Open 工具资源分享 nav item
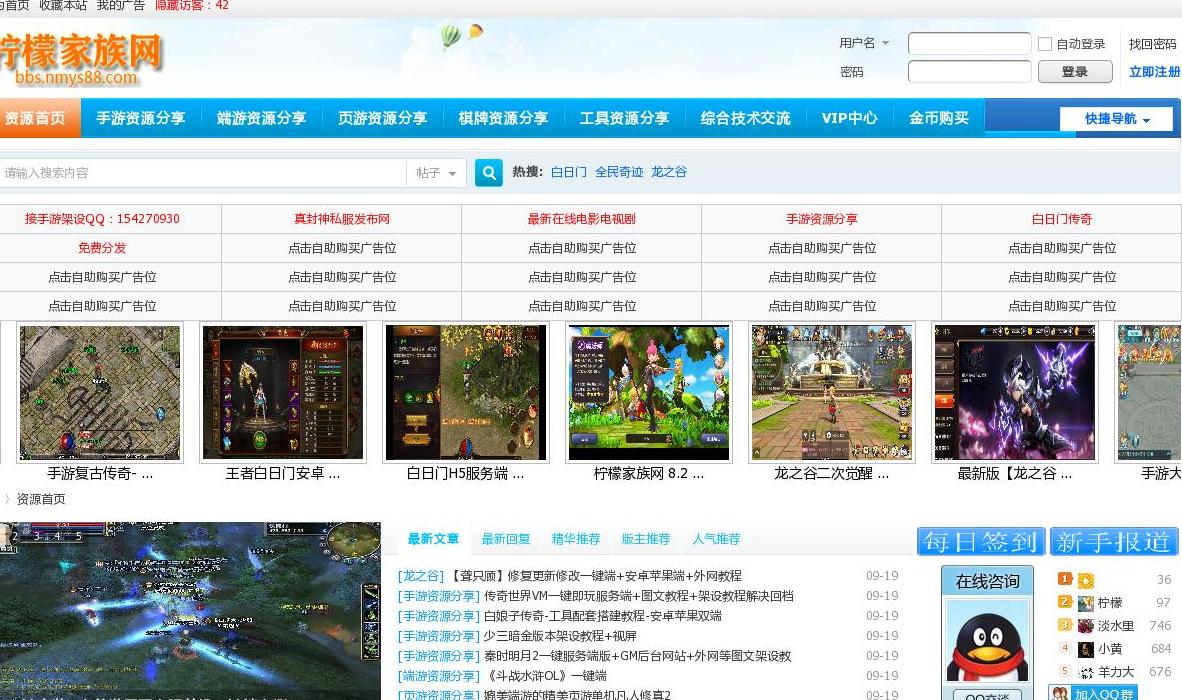The width and height of the screenshot is (1182, 700). 624,118
